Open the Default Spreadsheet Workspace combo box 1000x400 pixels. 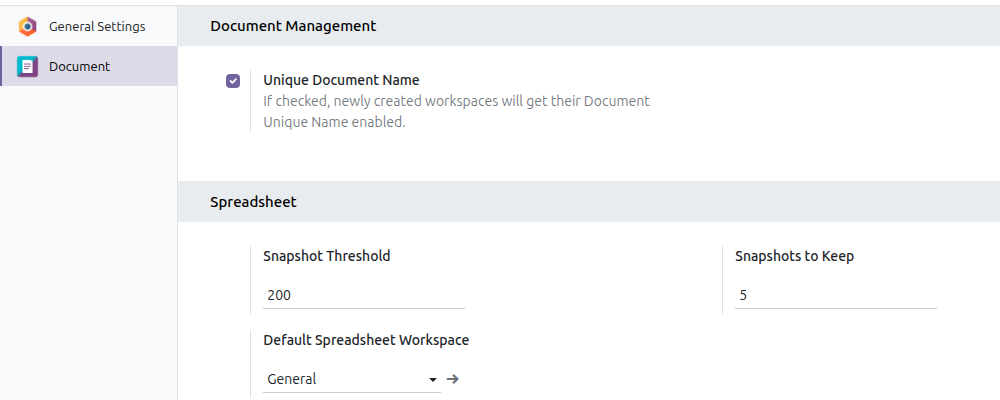pyautogui.click(x=351, y=379)
